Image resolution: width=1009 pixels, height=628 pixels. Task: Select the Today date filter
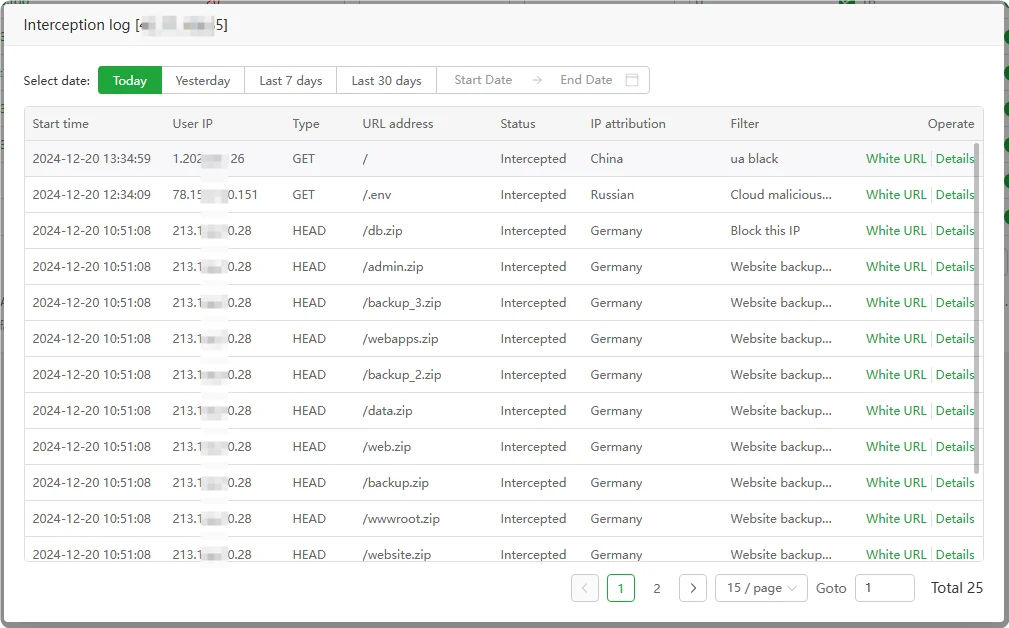point(129,81)
